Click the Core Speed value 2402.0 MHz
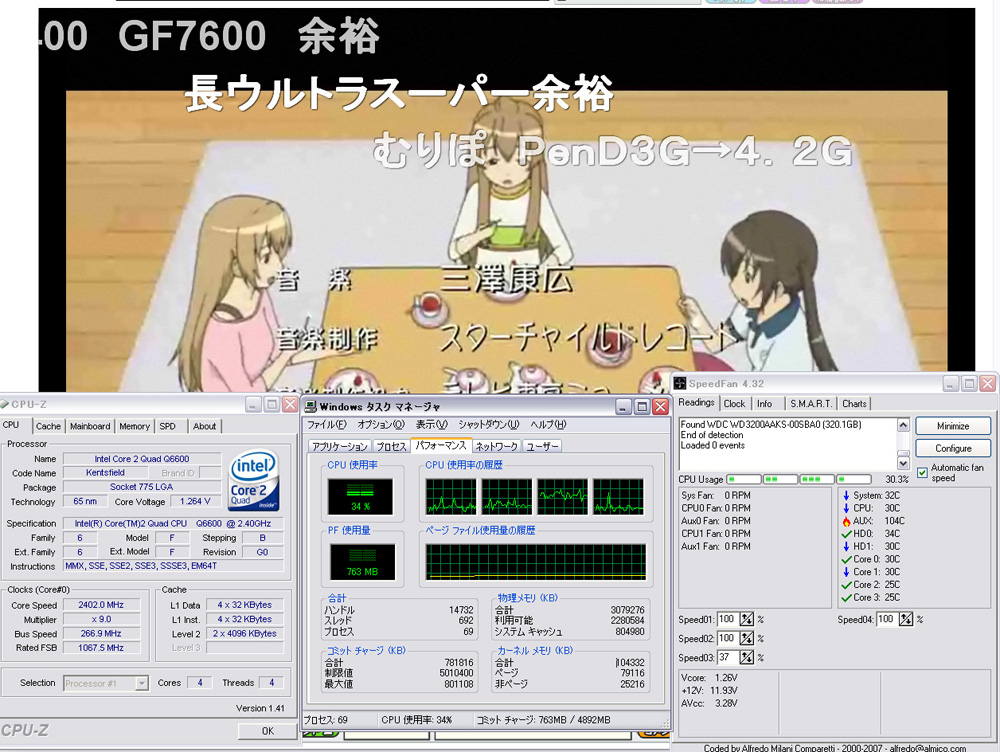The height and width of the screenshot is (752, 1000). click(101, 605)
